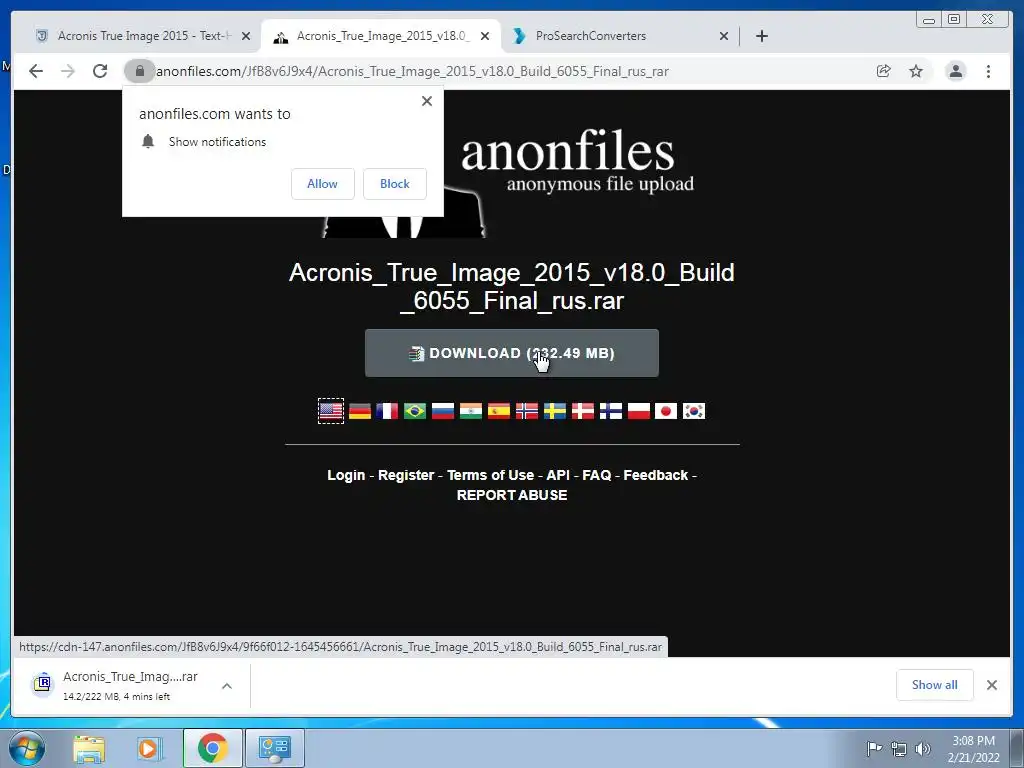Viewport: 1024px width, 768px height.
Task: Select the United States flag language
Action: click(x=330, y=411)
